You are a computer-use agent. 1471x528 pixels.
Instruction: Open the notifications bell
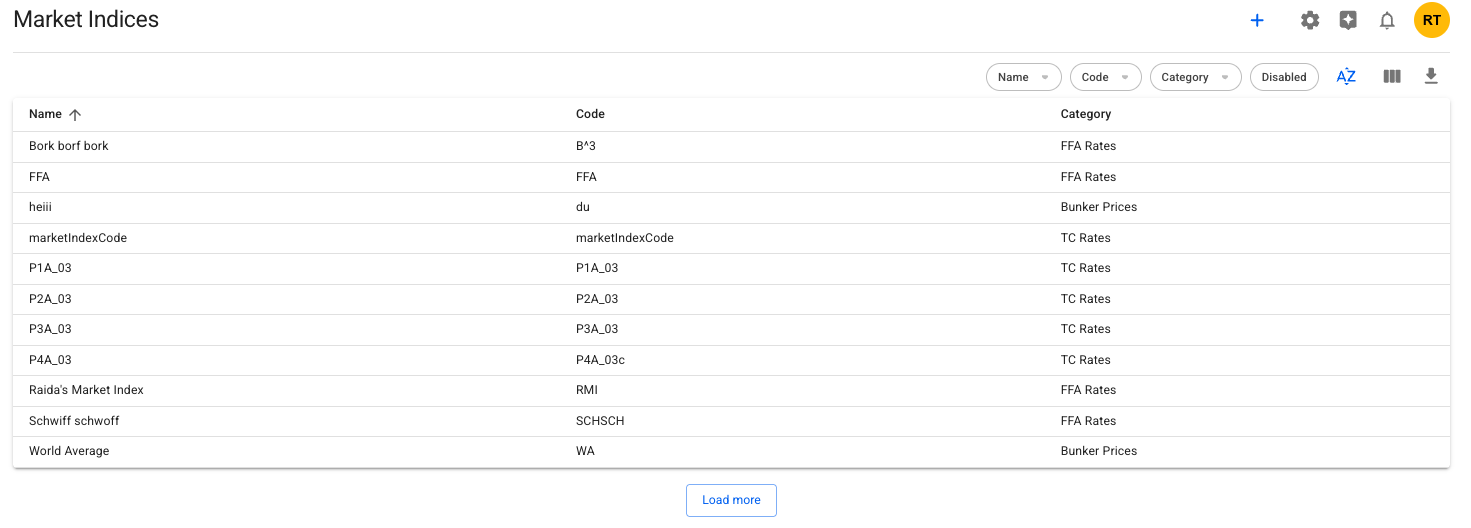click(x=1387, y=20)
